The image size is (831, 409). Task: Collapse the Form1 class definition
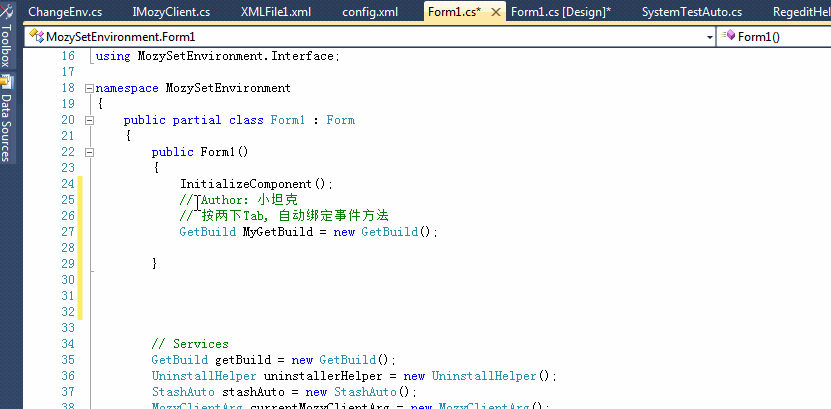(x=89, y=120)
